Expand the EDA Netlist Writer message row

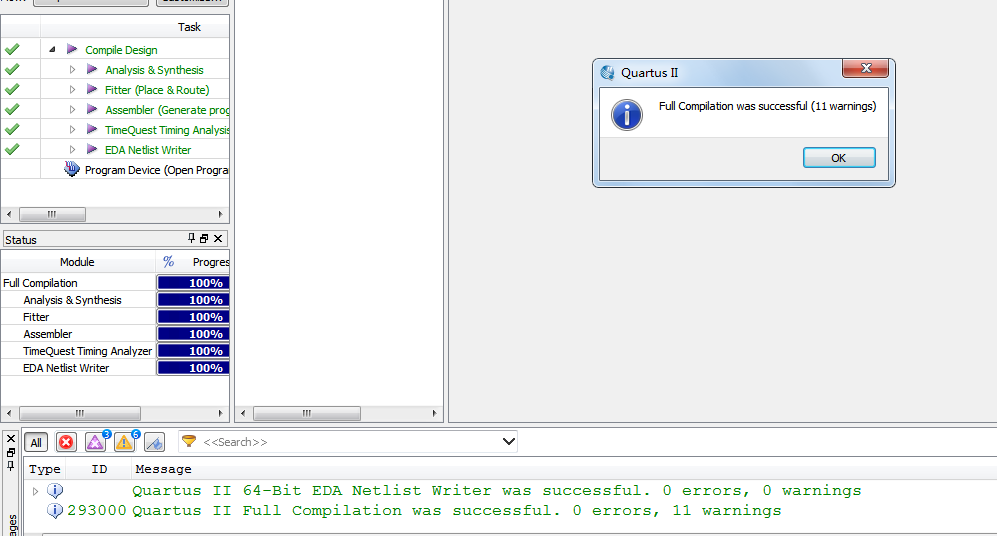click(x=36, y=491)
